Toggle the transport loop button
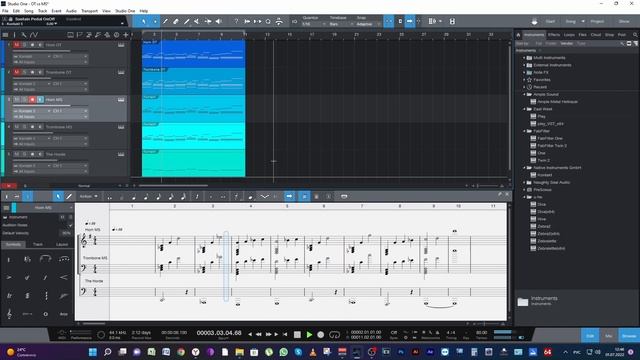The width and height of the screenshot is (640, 360). click(334, 335)
